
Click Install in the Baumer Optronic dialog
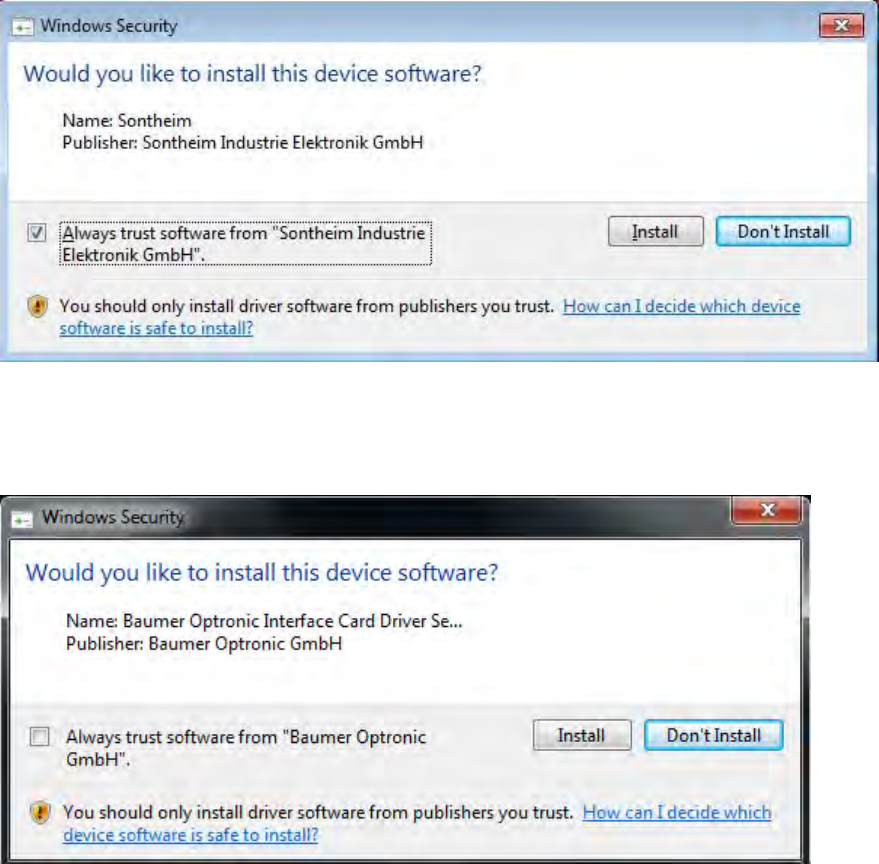coord(582,735)
